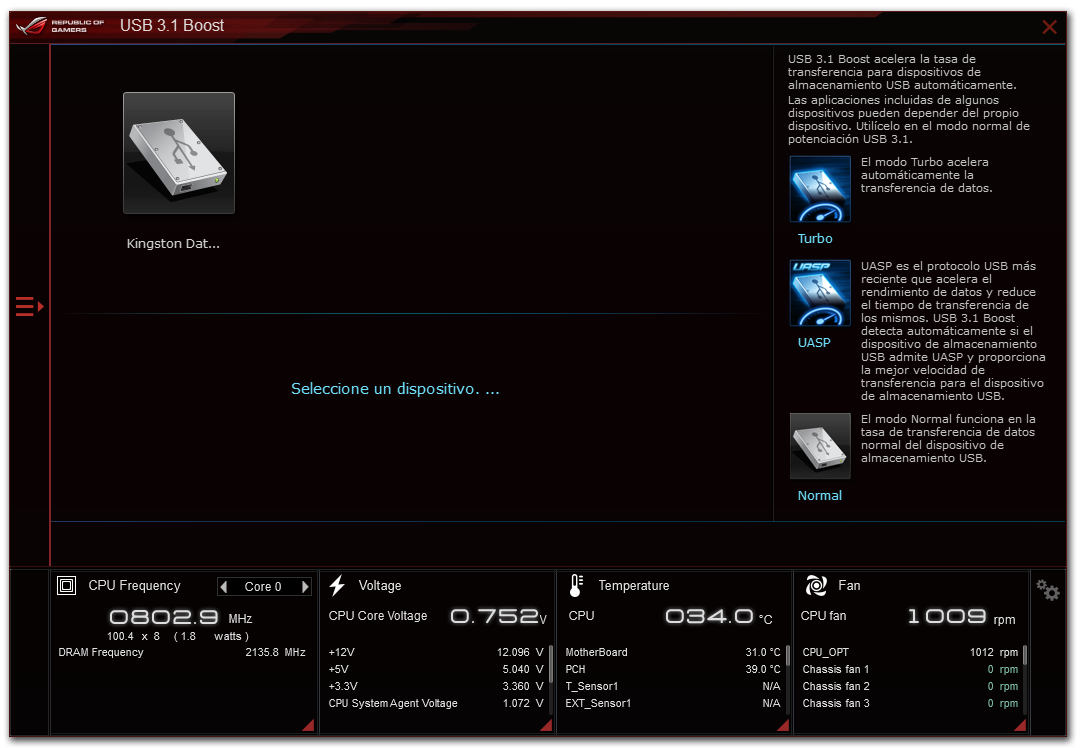Select the Kingston USB drive icon
The image size is (1081, 748).
(179, 153)
